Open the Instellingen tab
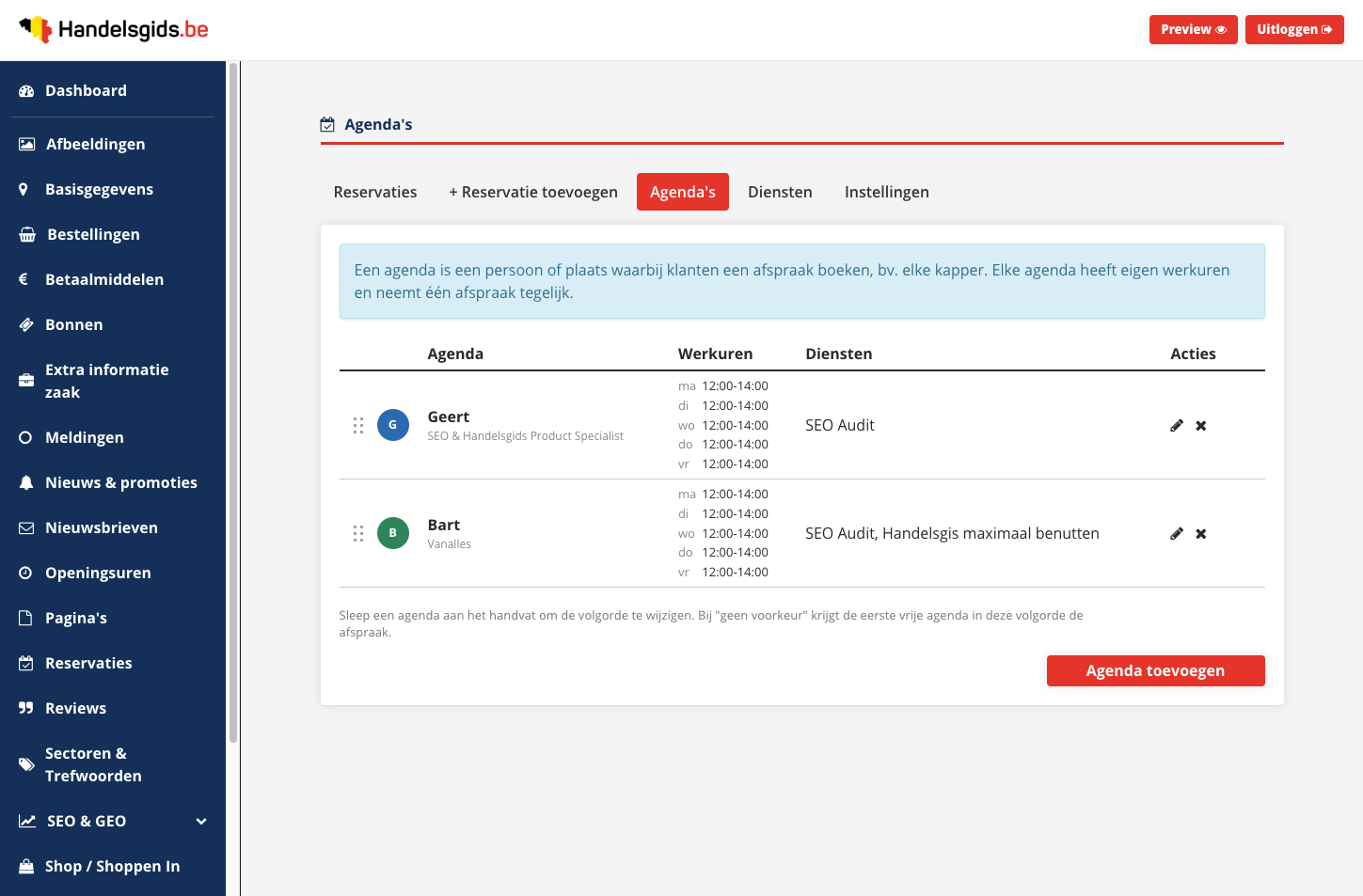 [887, 192]
